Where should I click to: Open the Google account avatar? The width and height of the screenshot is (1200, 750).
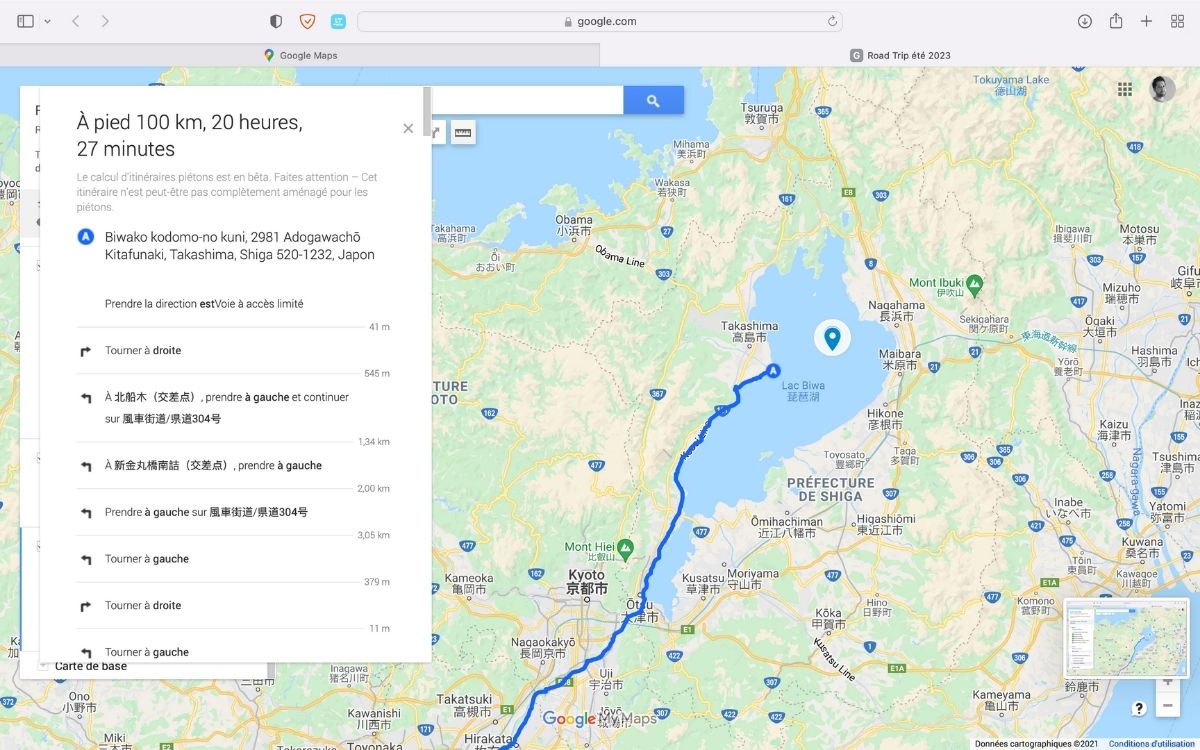click(1163, 89)
